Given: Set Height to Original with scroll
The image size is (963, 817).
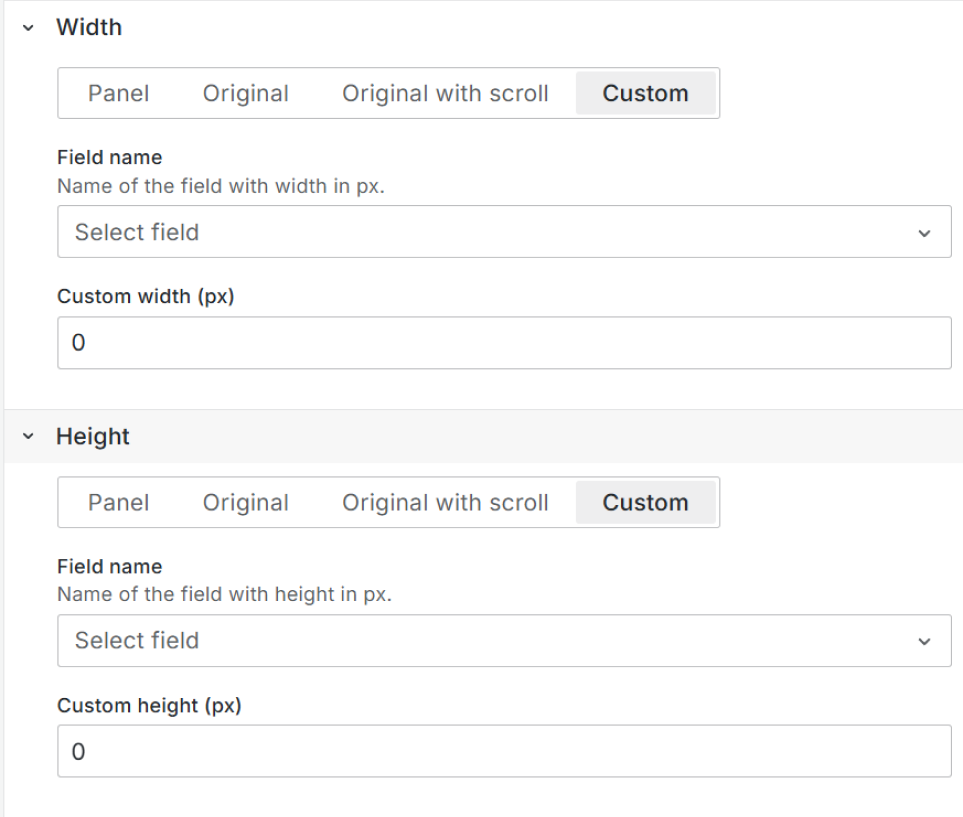Looking at the screenshot, I should pos(445,503).
